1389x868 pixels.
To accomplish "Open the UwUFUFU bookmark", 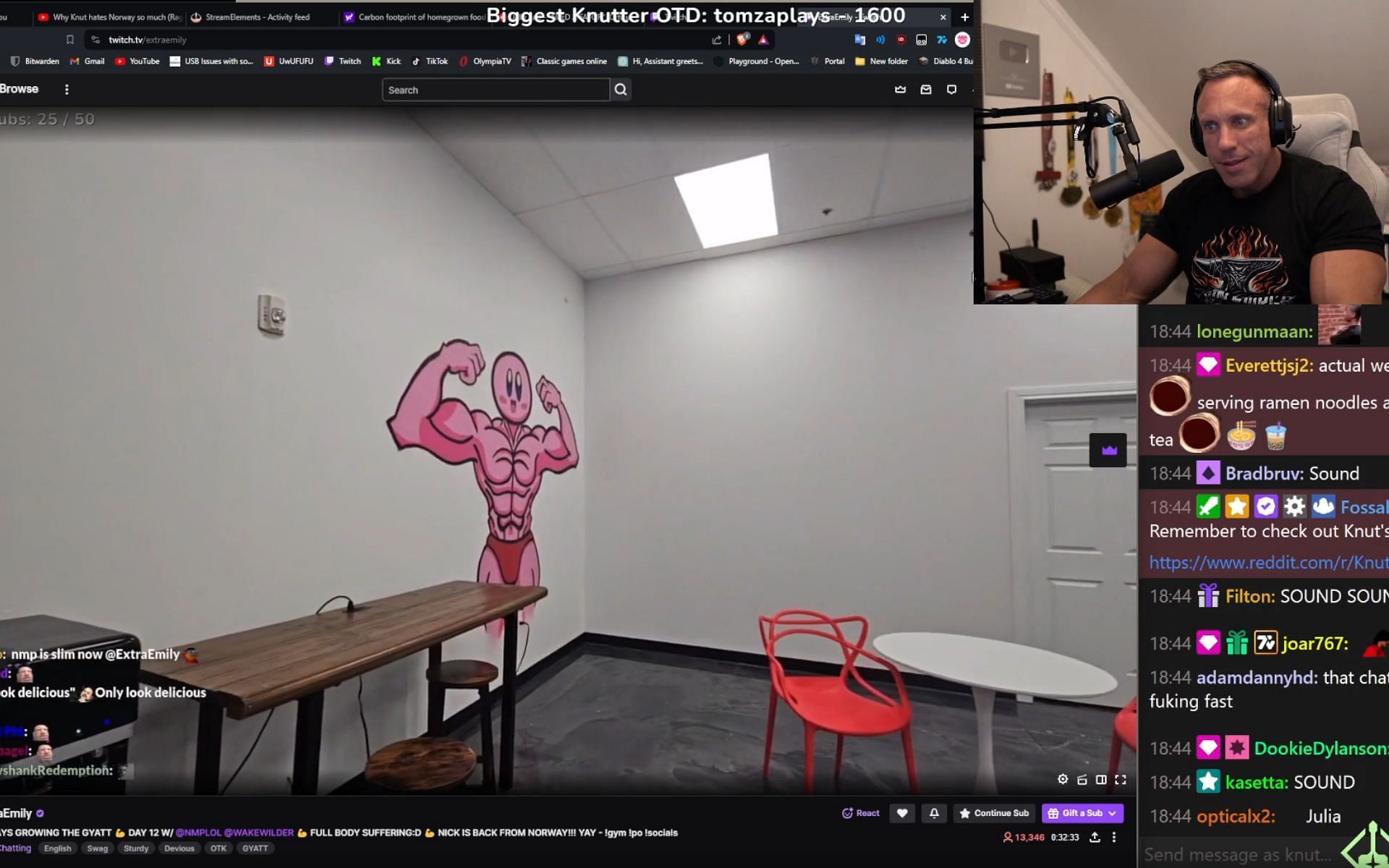I will click(289, 61).
